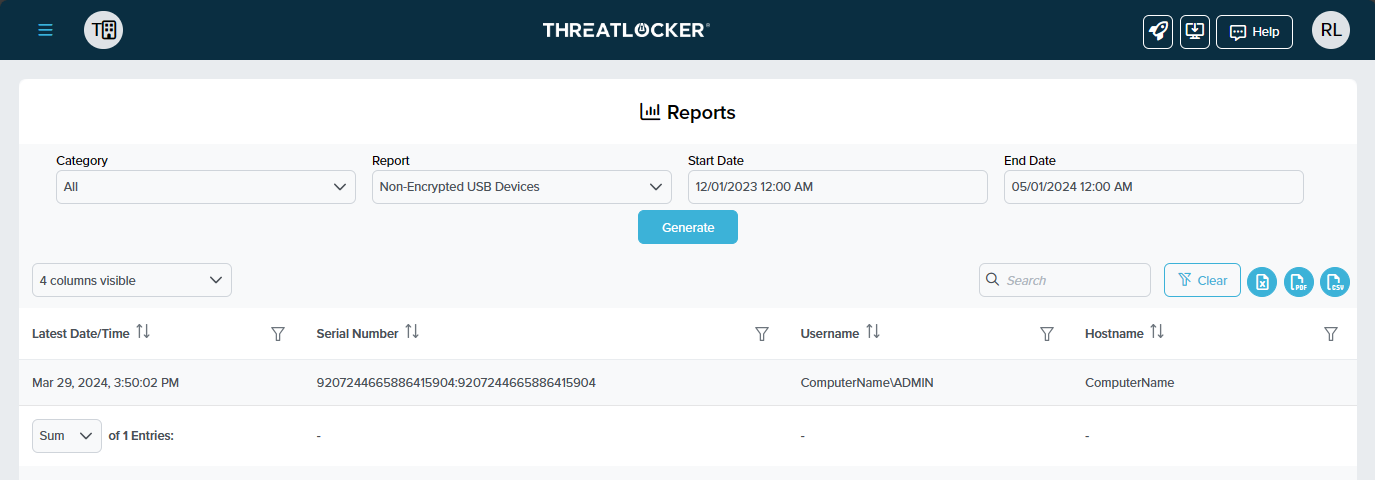The image size is (1375, 480).
Task: Filter the Latest Date/Time column
Action: click(x=278, y=334)
